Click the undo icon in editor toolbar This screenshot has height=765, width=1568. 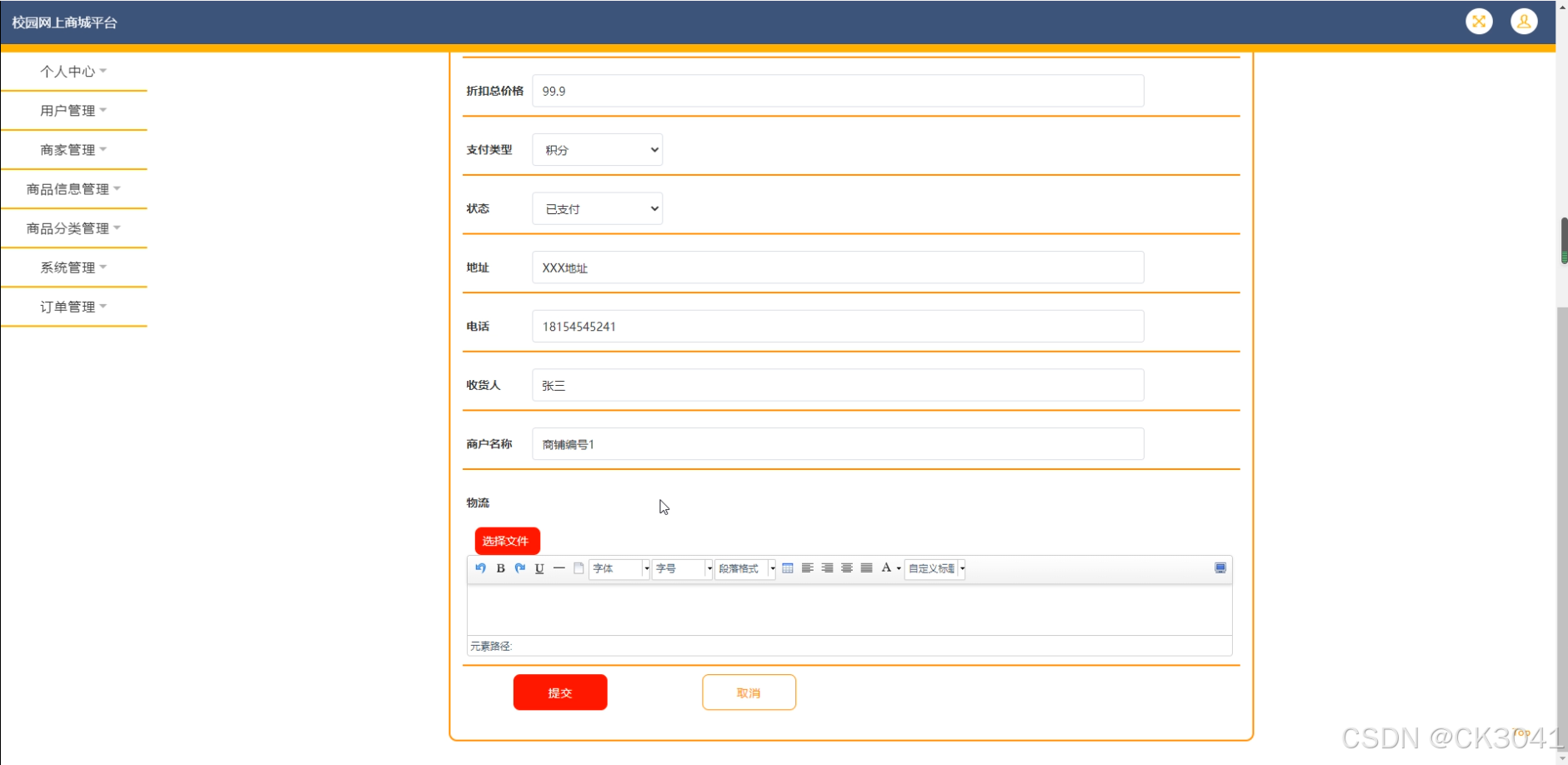click(x=481, y=568)
